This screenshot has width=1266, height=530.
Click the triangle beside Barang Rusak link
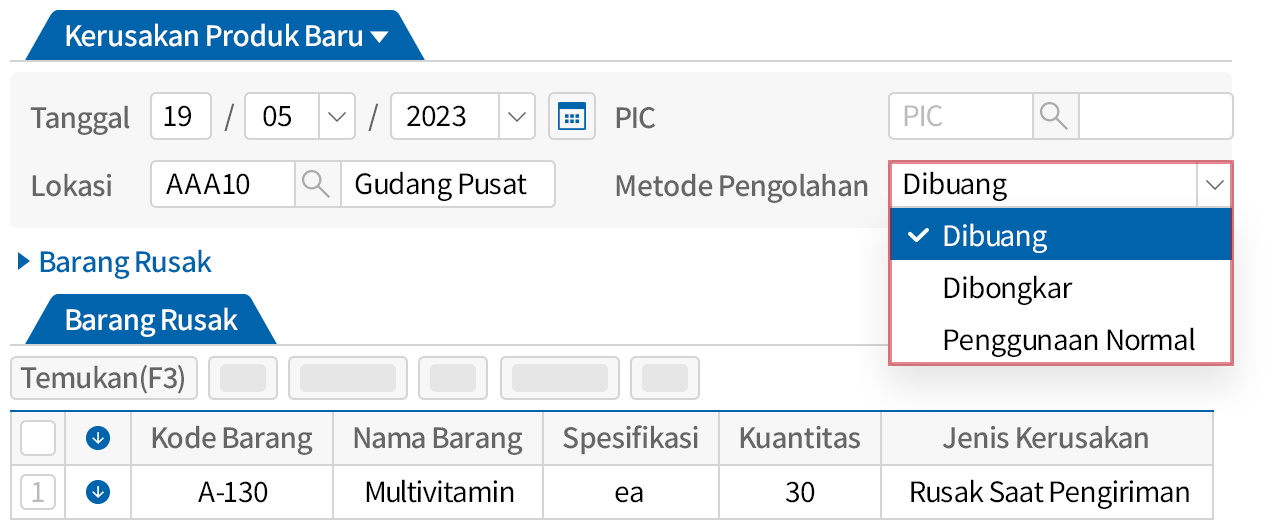[24, 263]
